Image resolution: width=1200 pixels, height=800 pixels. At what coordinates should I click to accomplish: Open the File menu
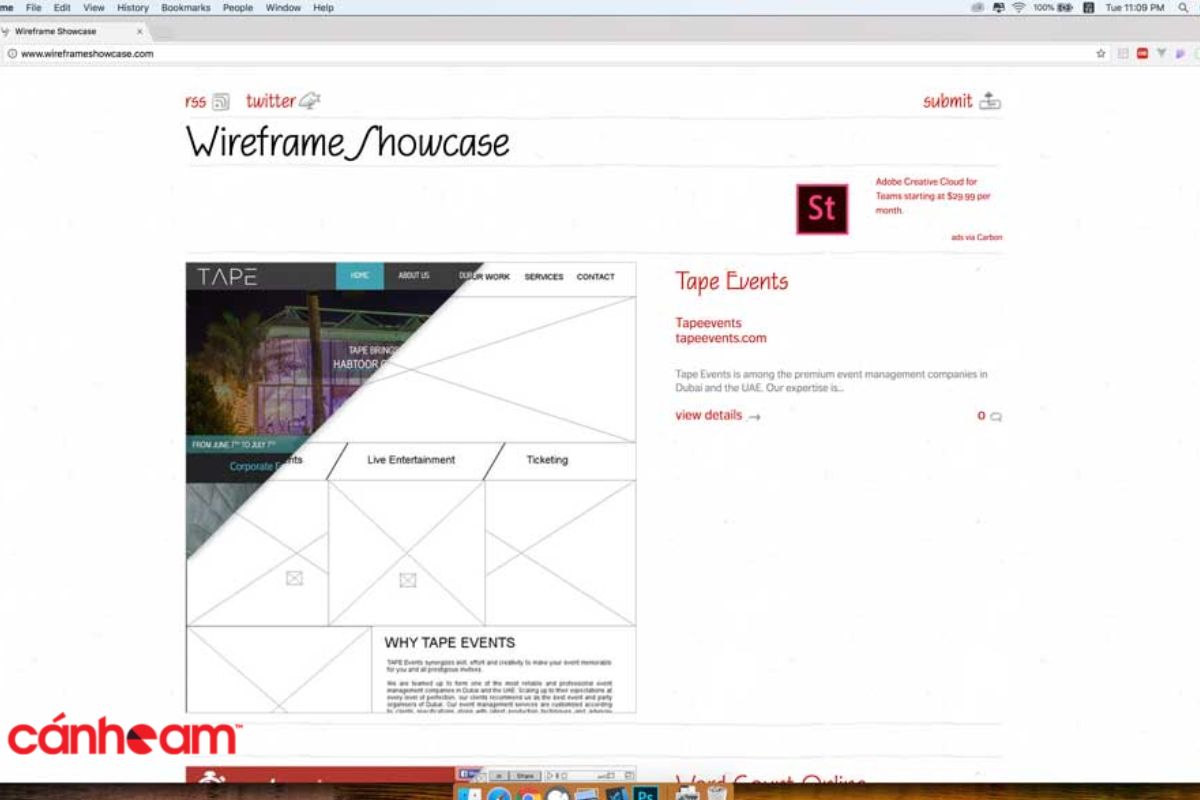click(x=33, y=7)
